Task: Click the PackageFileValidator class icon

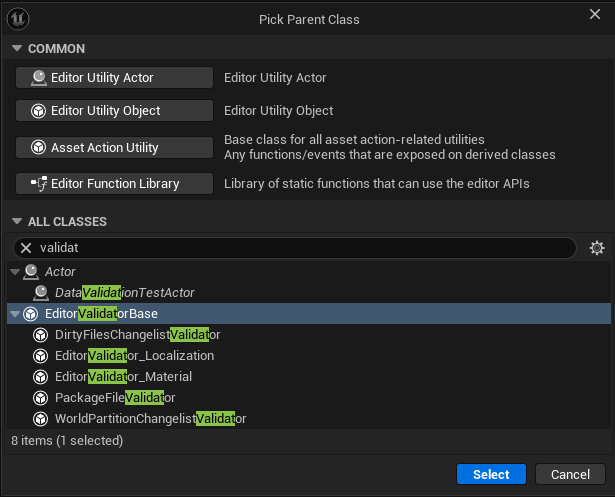Action: pos(41,398)
